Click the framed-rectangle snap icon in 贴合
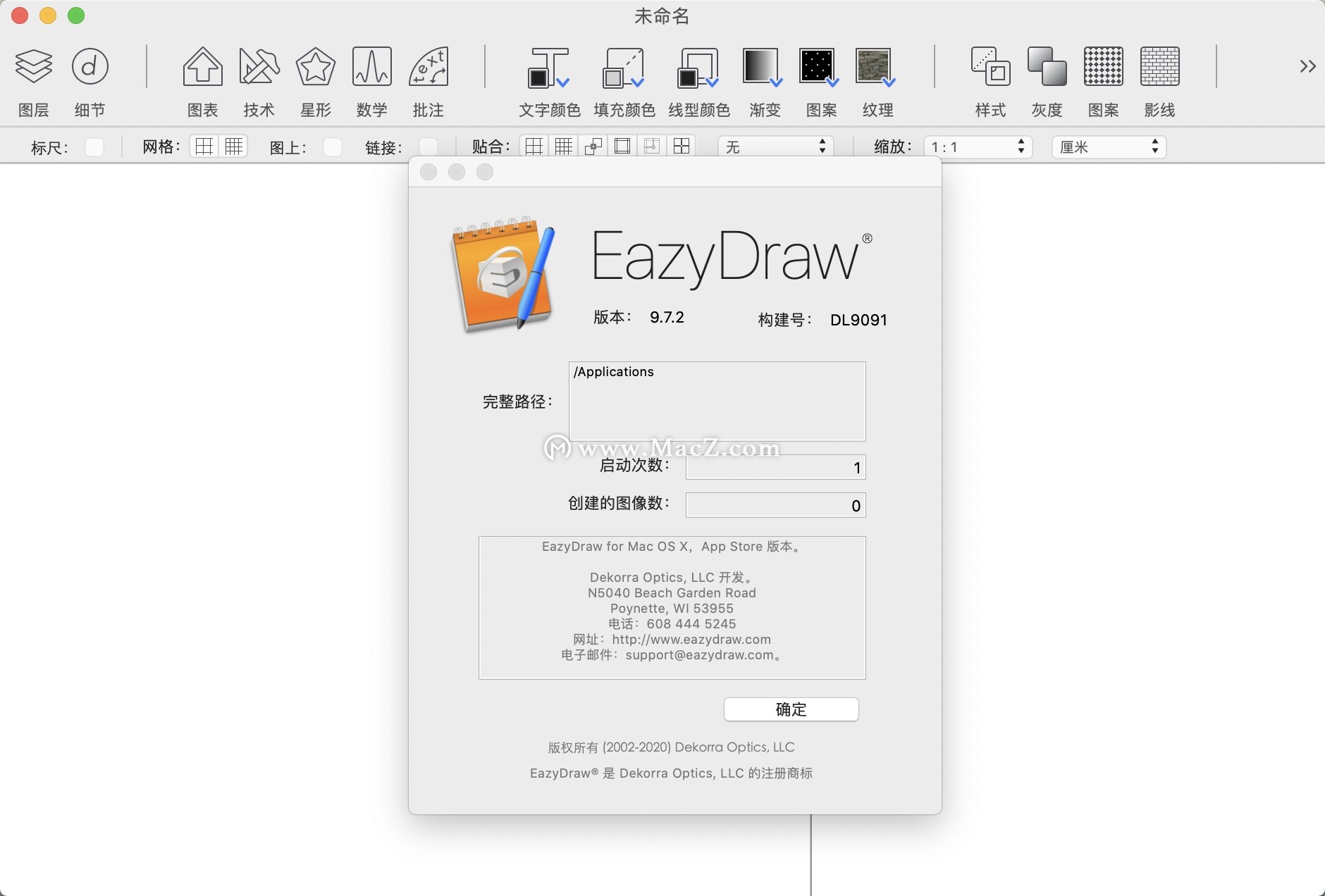Viewport: 1325px width, 896px height. (x=622, y=147)
